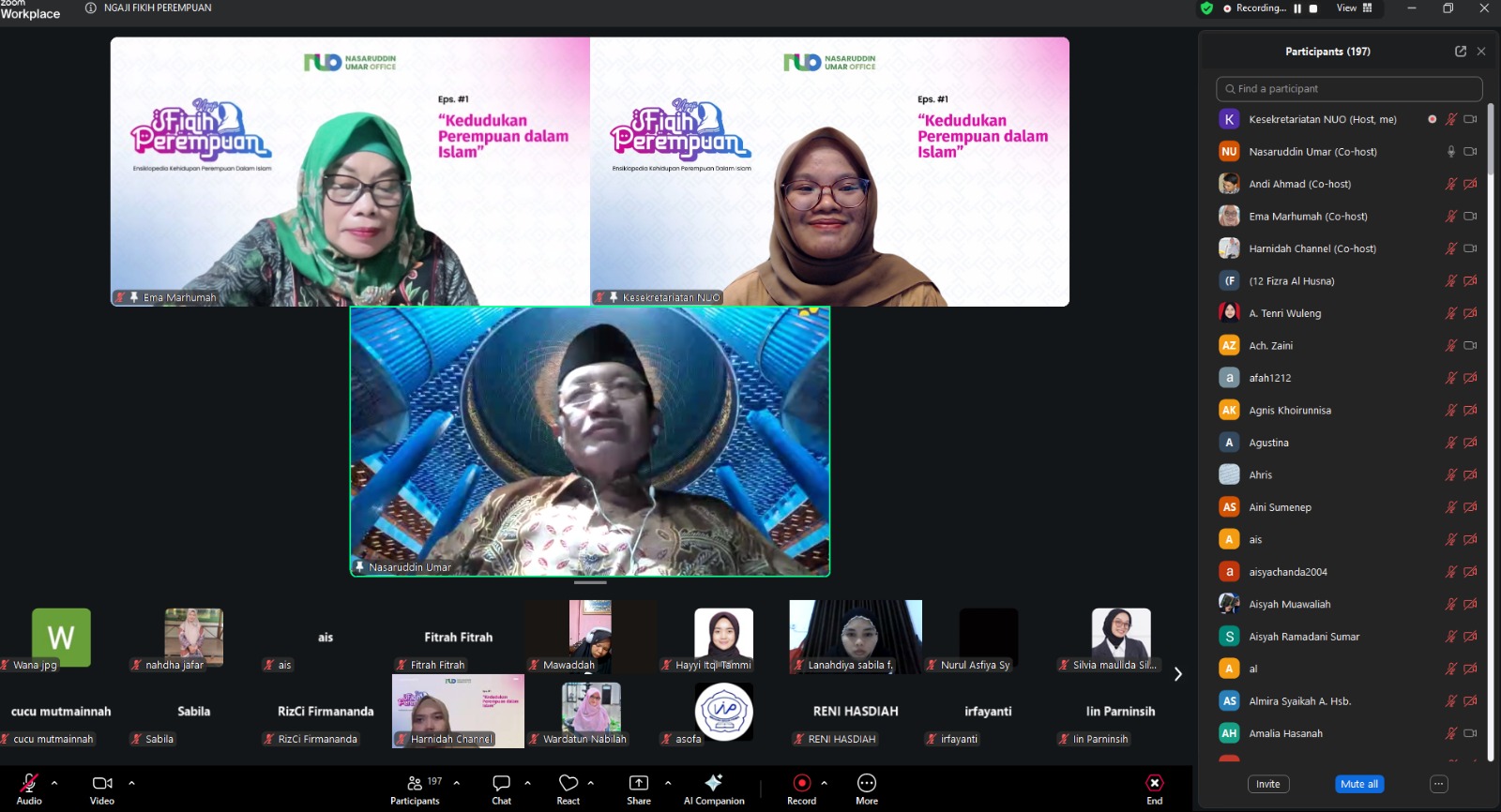Unmute the Audio microphone

pyautogui.click(x=29, y=784)
